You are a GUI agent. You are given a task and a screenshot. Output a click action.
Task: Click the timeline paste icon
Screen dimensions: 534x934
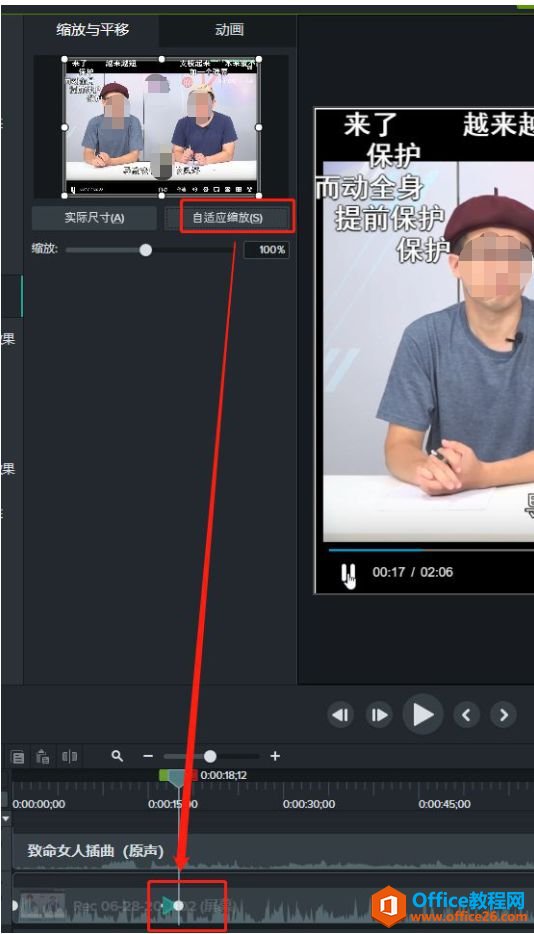(x=43, y=757)
